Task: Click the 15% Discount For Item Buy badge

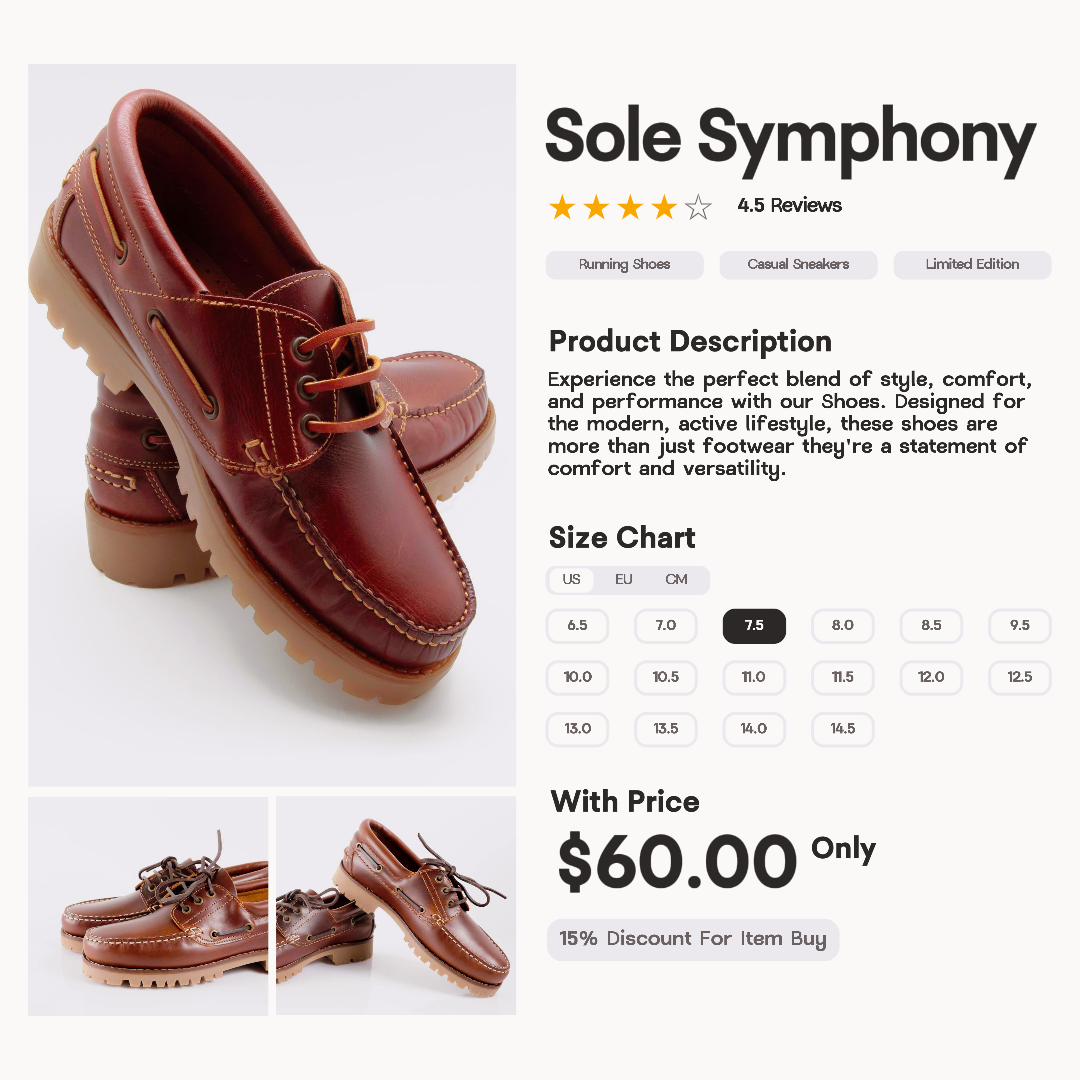Action: tap(692, 940)
